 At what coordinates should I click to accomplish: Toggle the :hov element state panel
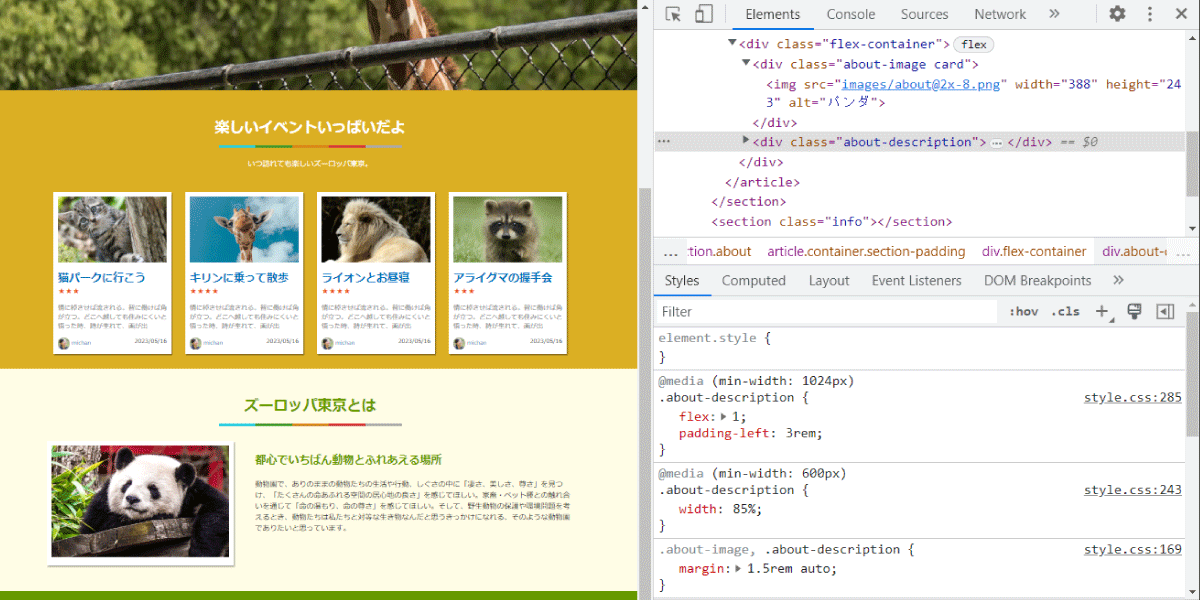tap(1023, 312)
